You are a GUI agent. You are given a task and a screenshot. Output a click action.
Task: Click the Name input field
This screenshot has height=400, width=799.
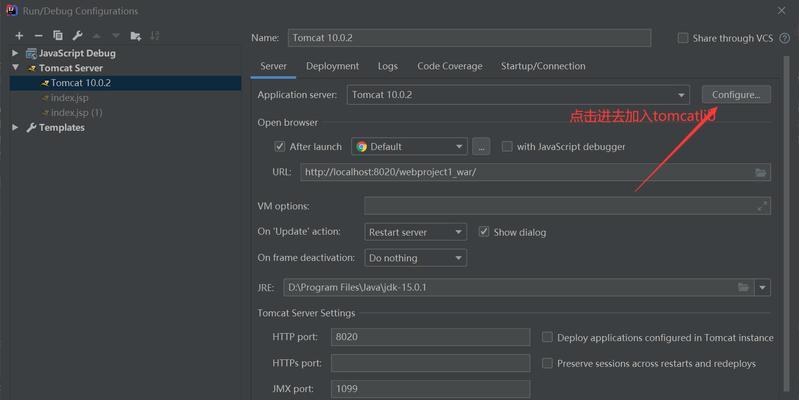(x=469, y=38)
